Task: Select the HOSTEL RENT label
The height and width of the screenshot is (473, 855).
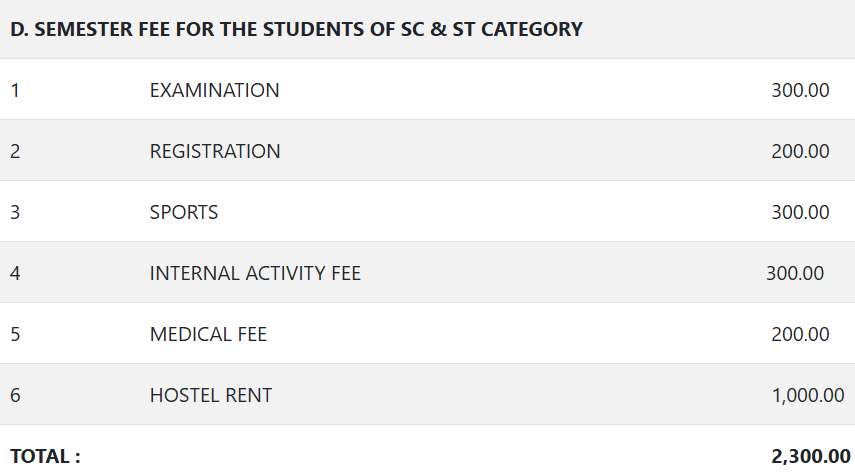Action: click(x=210, y=396)
